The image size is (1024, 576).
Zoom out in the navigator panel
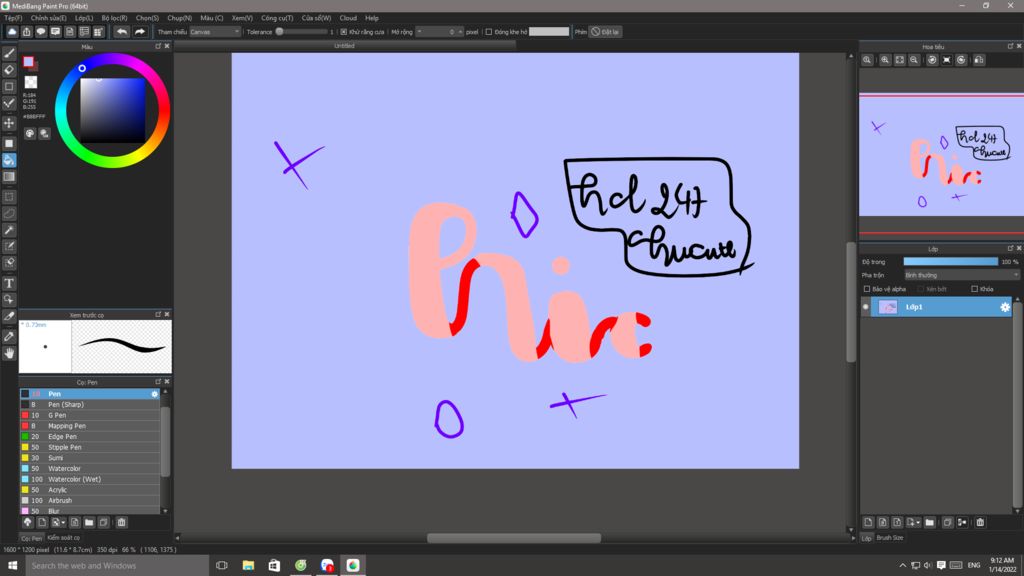click(914, 60)
